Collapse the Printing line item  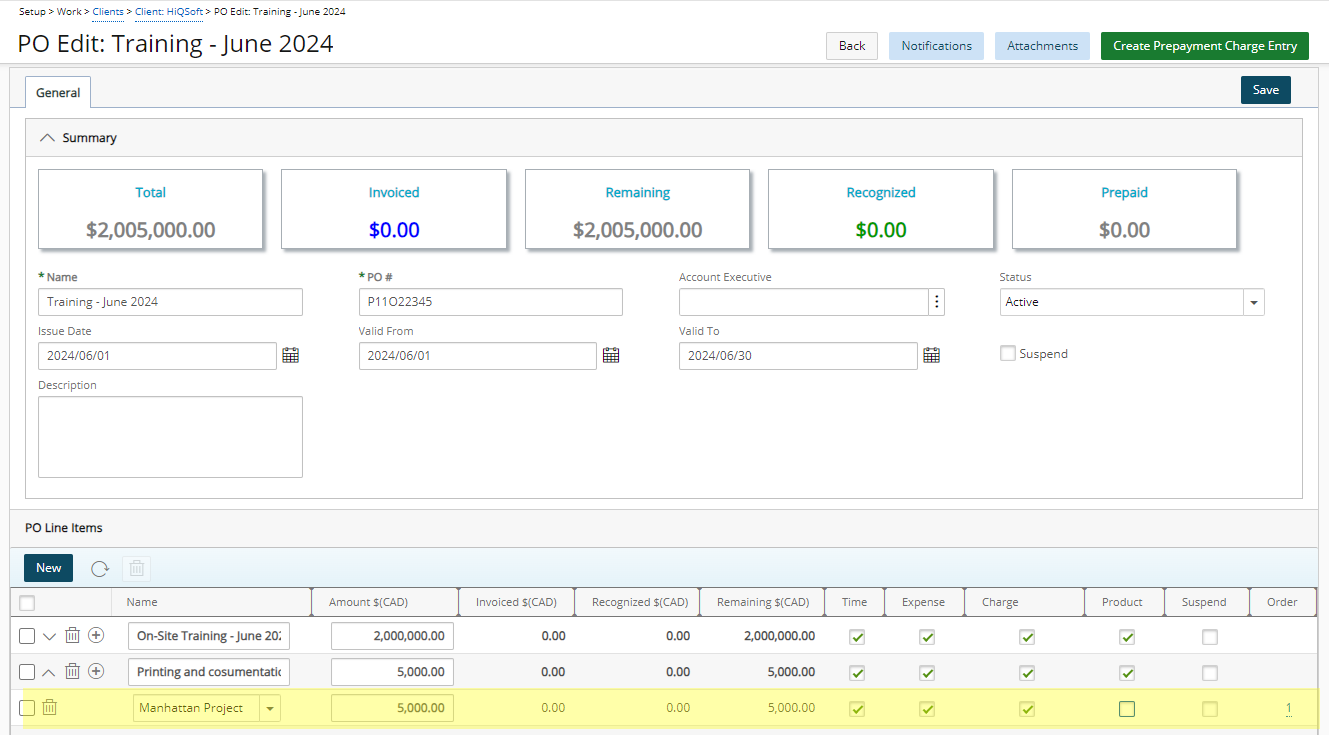tap(49, 672)
